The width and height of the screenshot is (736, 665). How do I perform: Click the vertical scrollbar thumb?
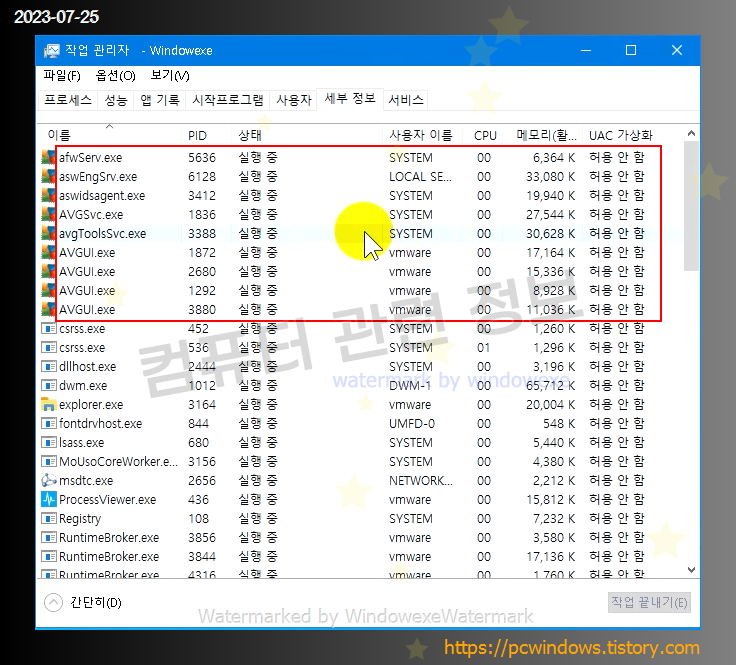pos(691,206)
